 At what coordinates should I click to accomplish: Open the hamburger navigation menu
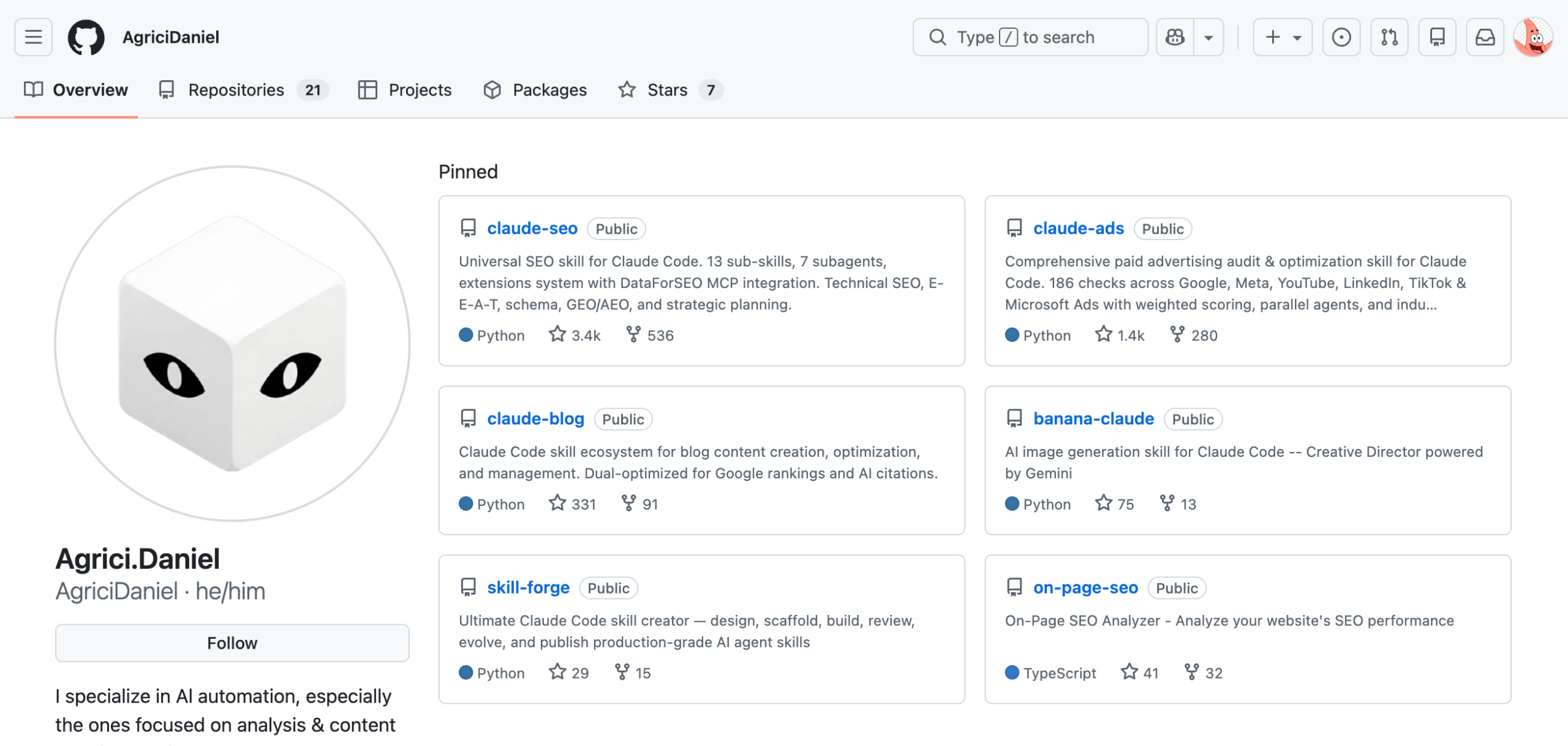click(33, 37)
